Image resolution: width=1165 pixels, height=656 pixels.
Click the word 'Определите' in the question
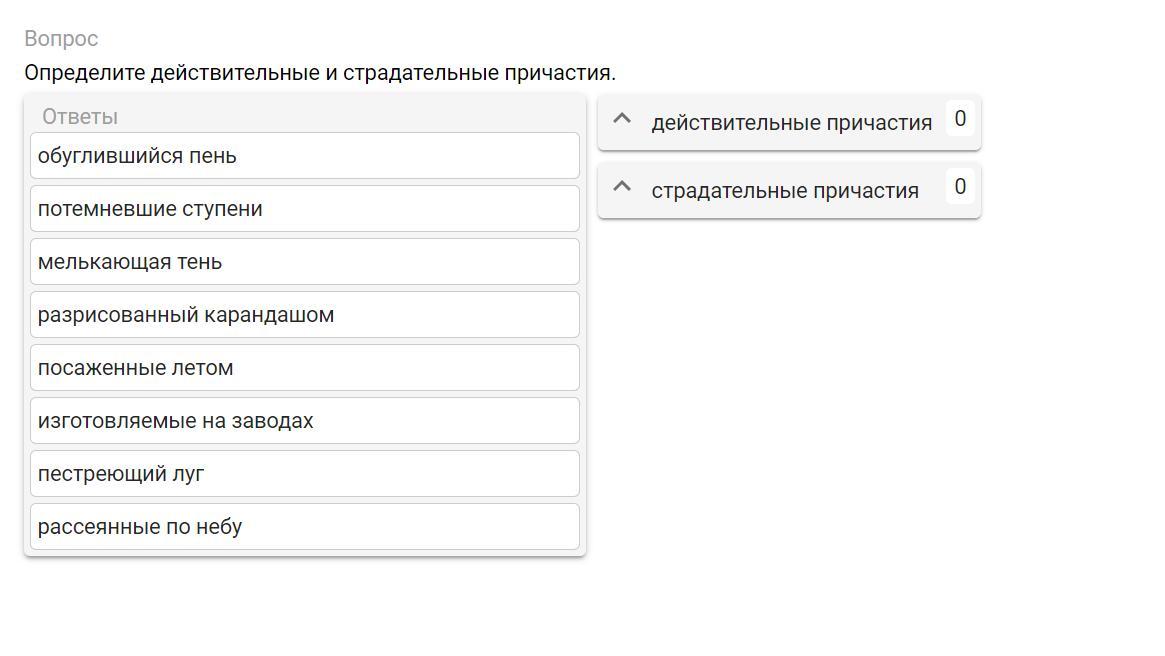(x=85, y=73)
